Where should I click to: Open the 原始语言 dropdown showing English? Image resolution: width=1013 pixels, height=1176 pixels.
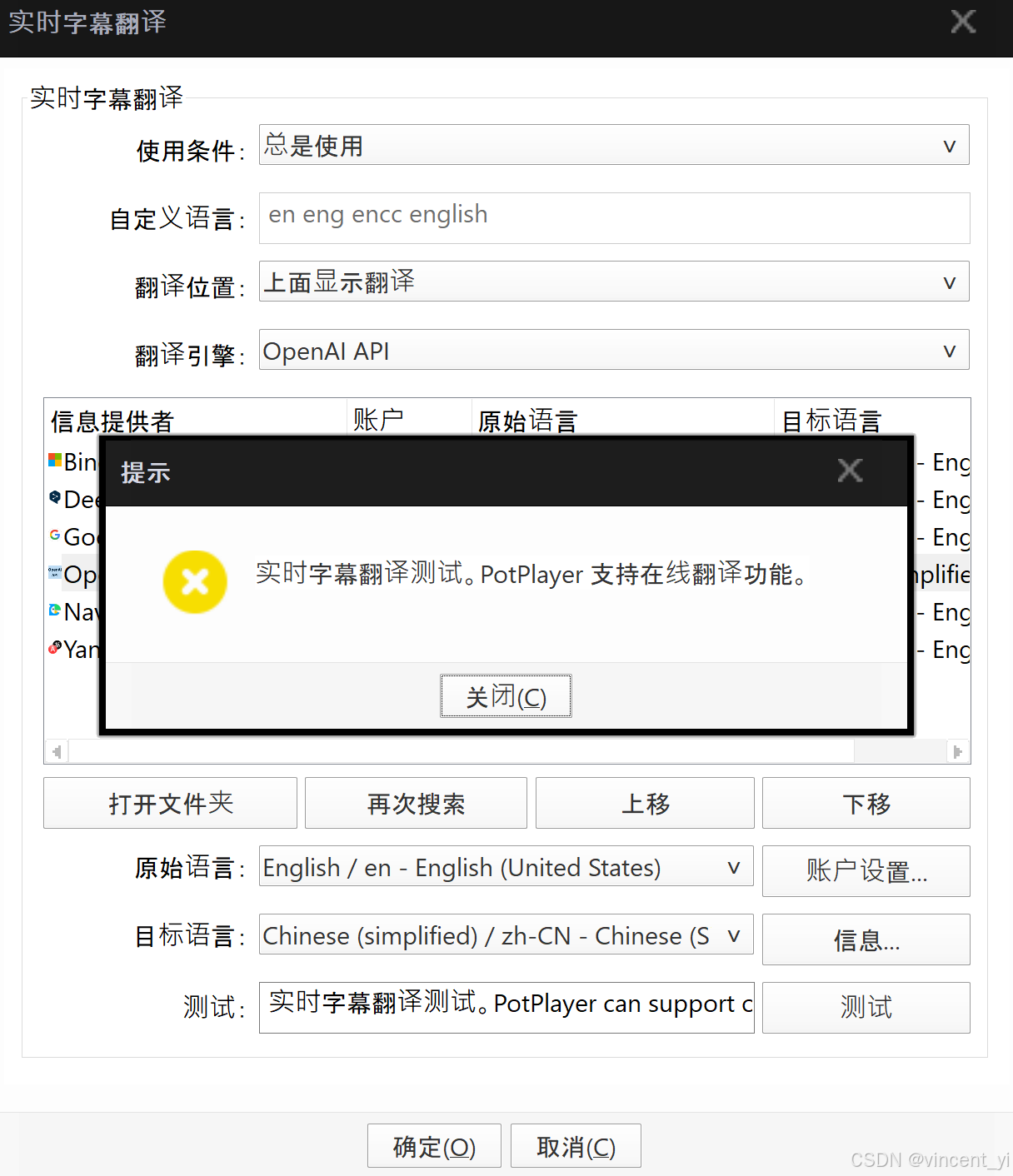[x=506, y=866]
